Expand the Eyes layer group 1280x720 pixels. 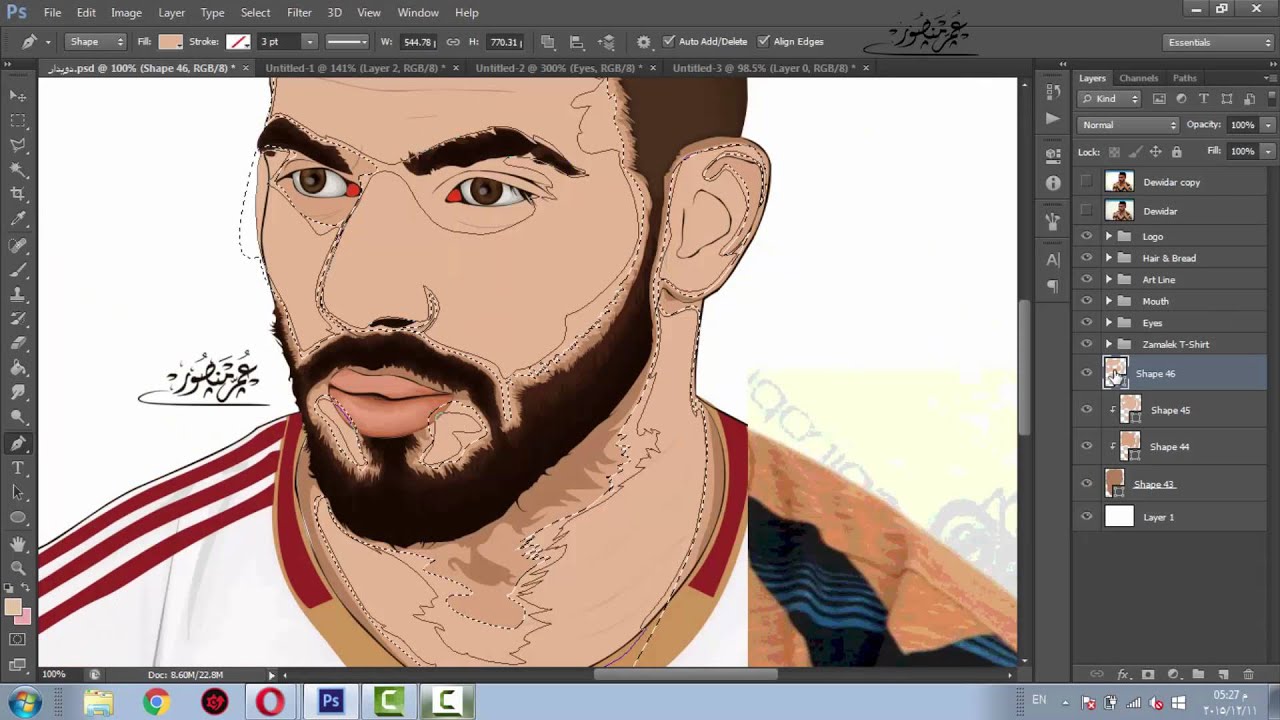point(1108,323)
